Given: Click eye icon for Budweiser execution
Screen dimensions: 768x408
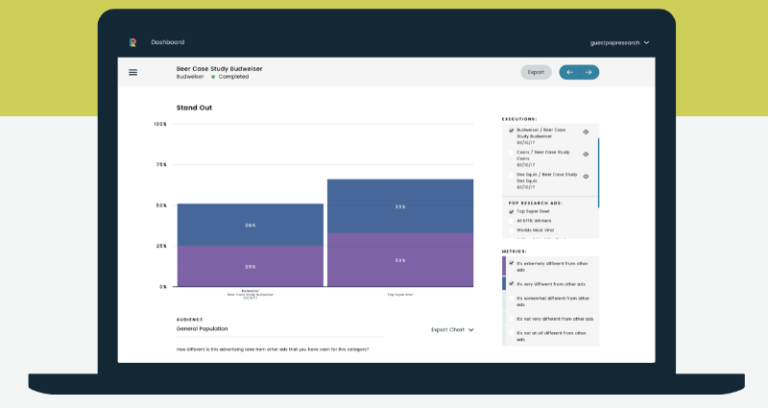Looking at the screenshot, I should tap(586, 132).
